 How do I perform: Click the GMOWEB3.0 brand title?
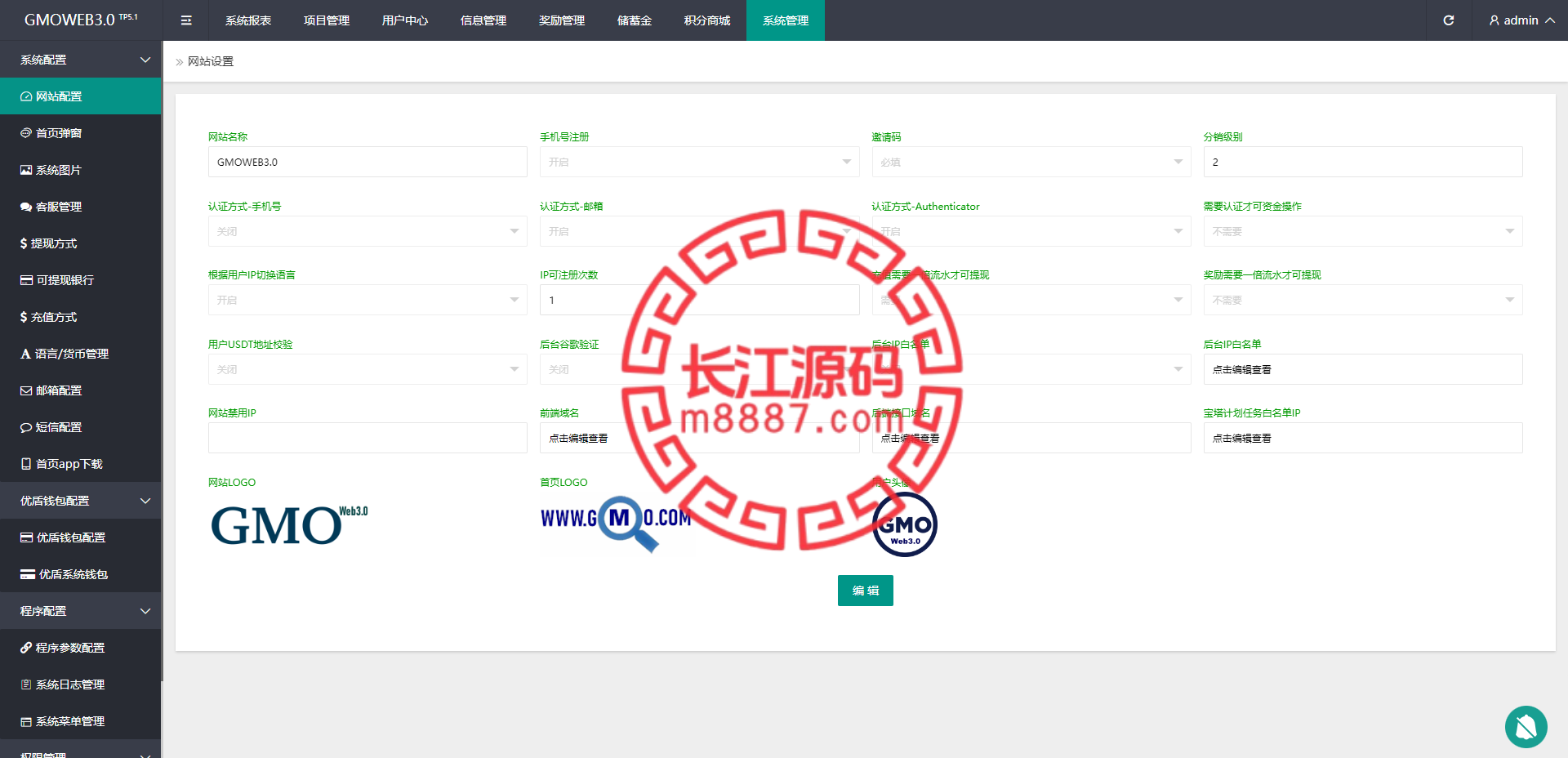tap(81, 20)
